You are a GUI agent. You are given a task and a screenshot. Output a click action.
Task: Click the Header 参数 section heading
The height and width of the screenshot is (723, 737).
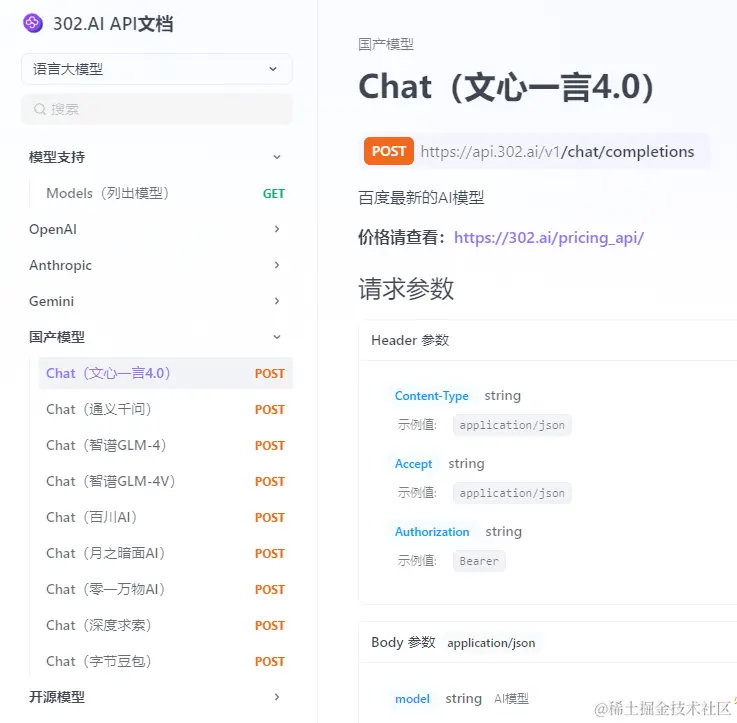410,340
